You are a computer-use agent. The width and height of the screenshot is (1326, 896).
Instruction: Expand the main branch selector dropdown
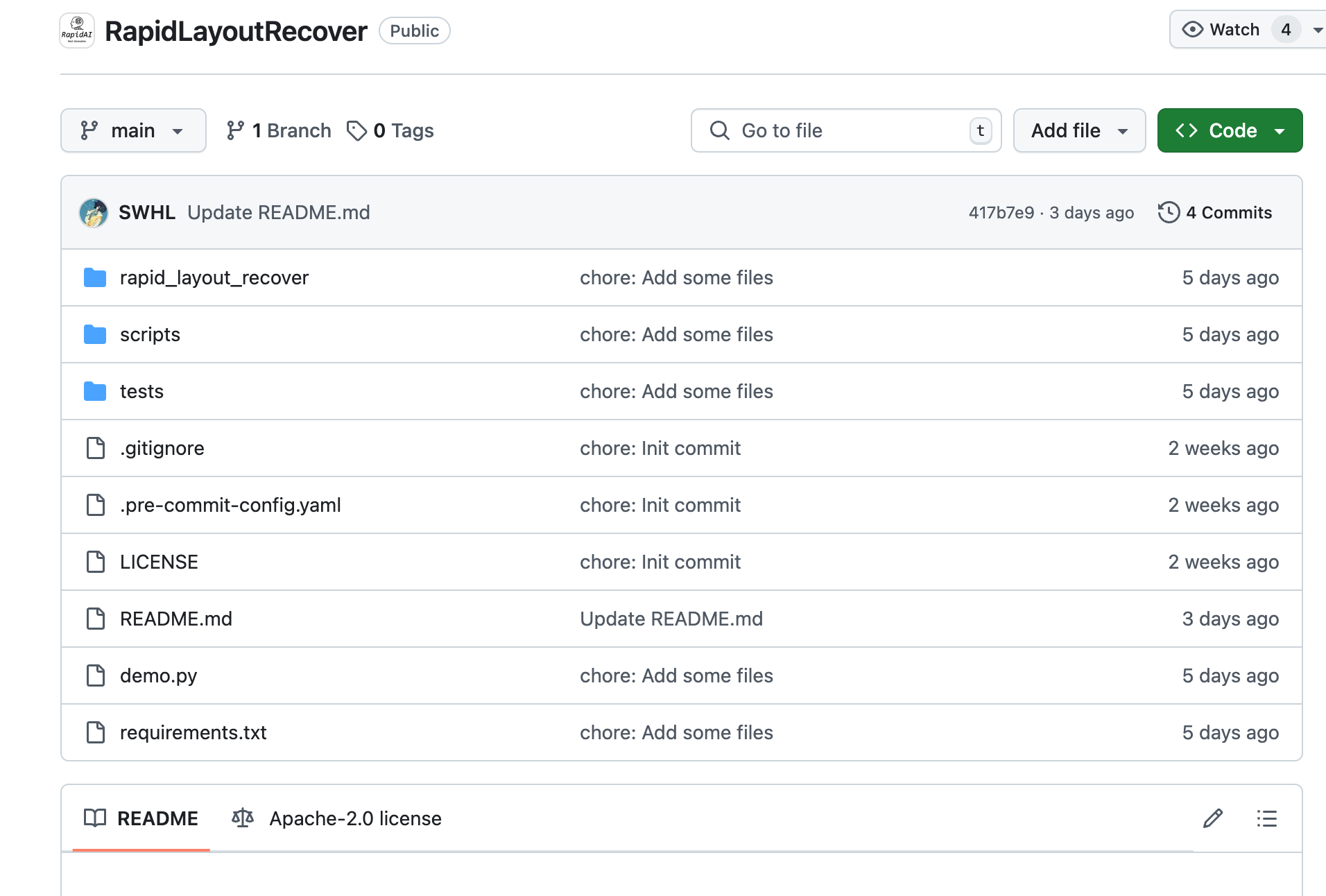[x=133, y=131]
